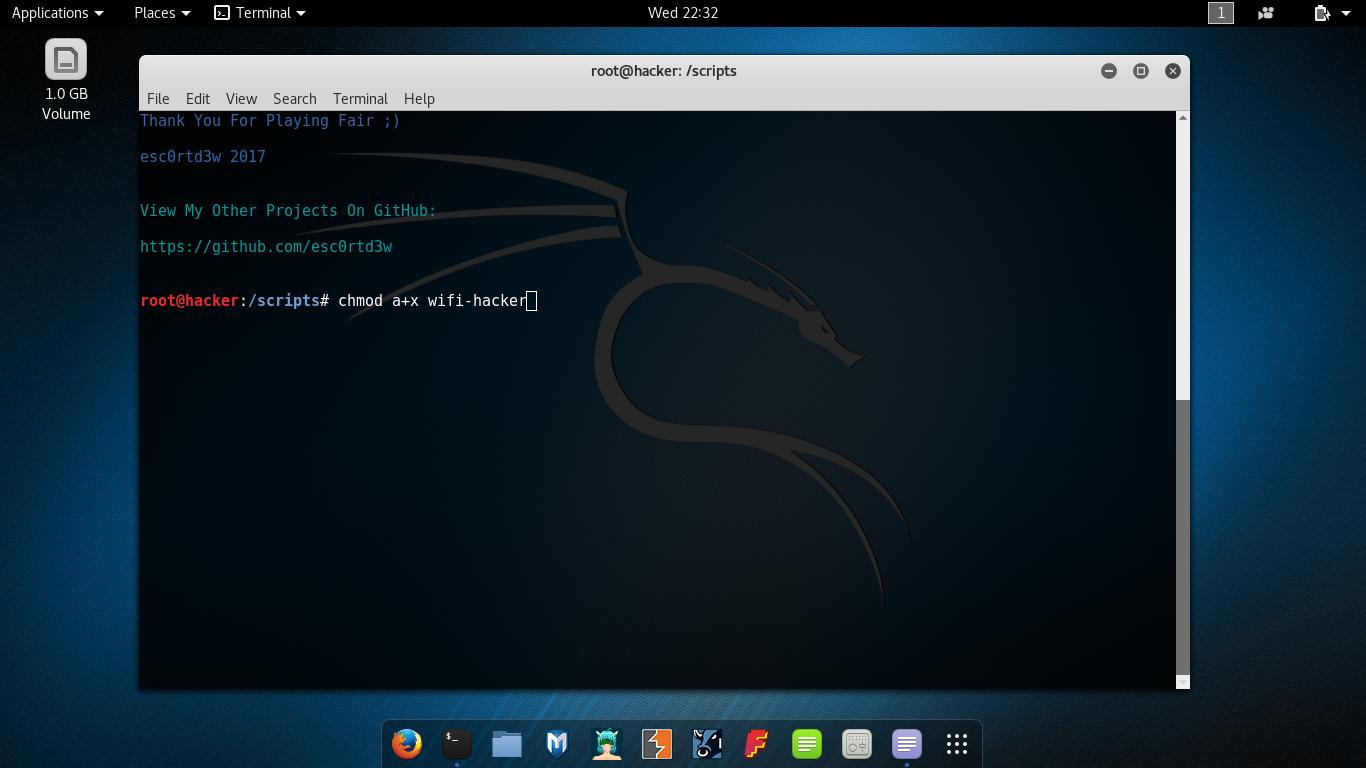
Task: Open Metasploit Framework from the dock
Action: [x=556, y=744]
